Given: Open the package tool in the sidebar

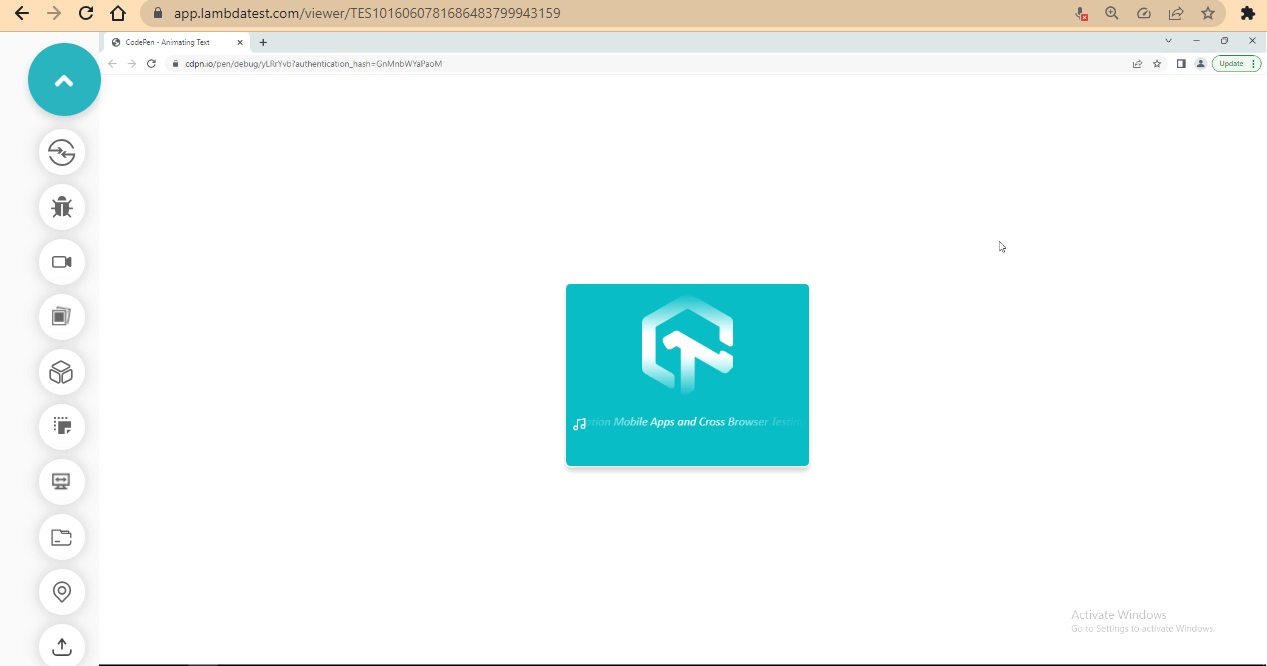Looking at the screenshot, I should [61, 372].
